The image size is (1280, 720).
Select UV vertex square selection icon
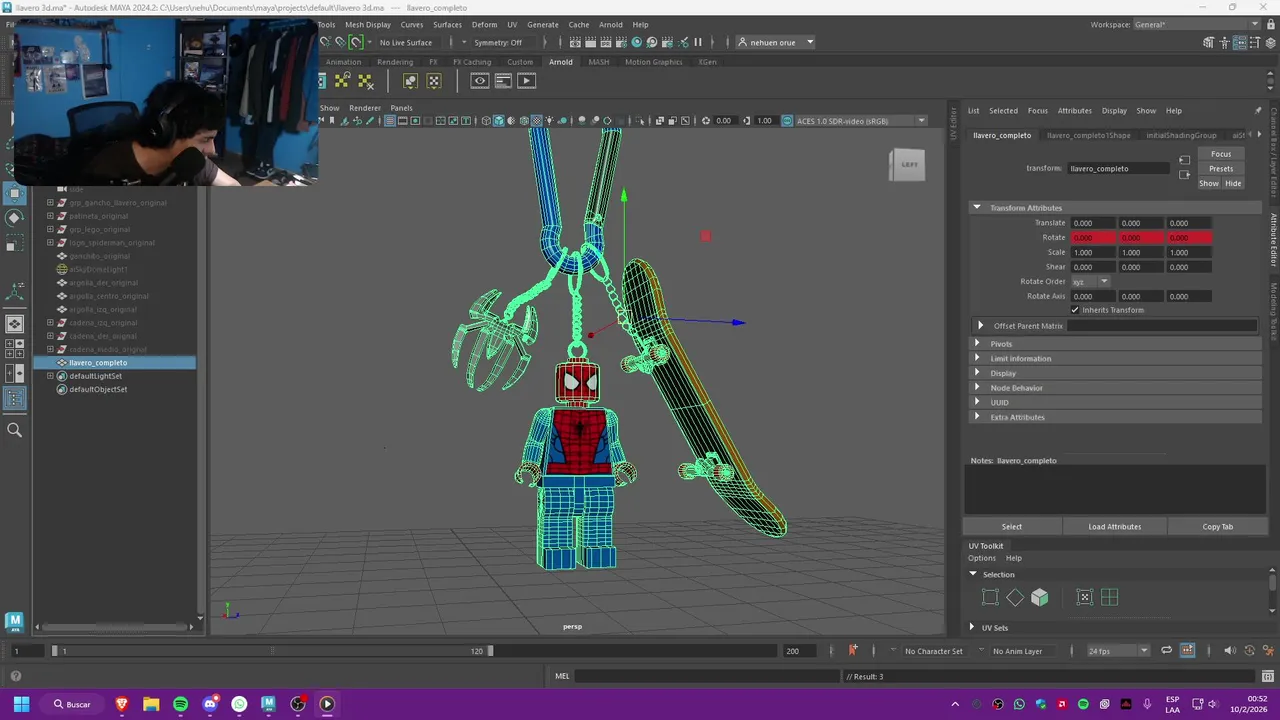[990, 597]
